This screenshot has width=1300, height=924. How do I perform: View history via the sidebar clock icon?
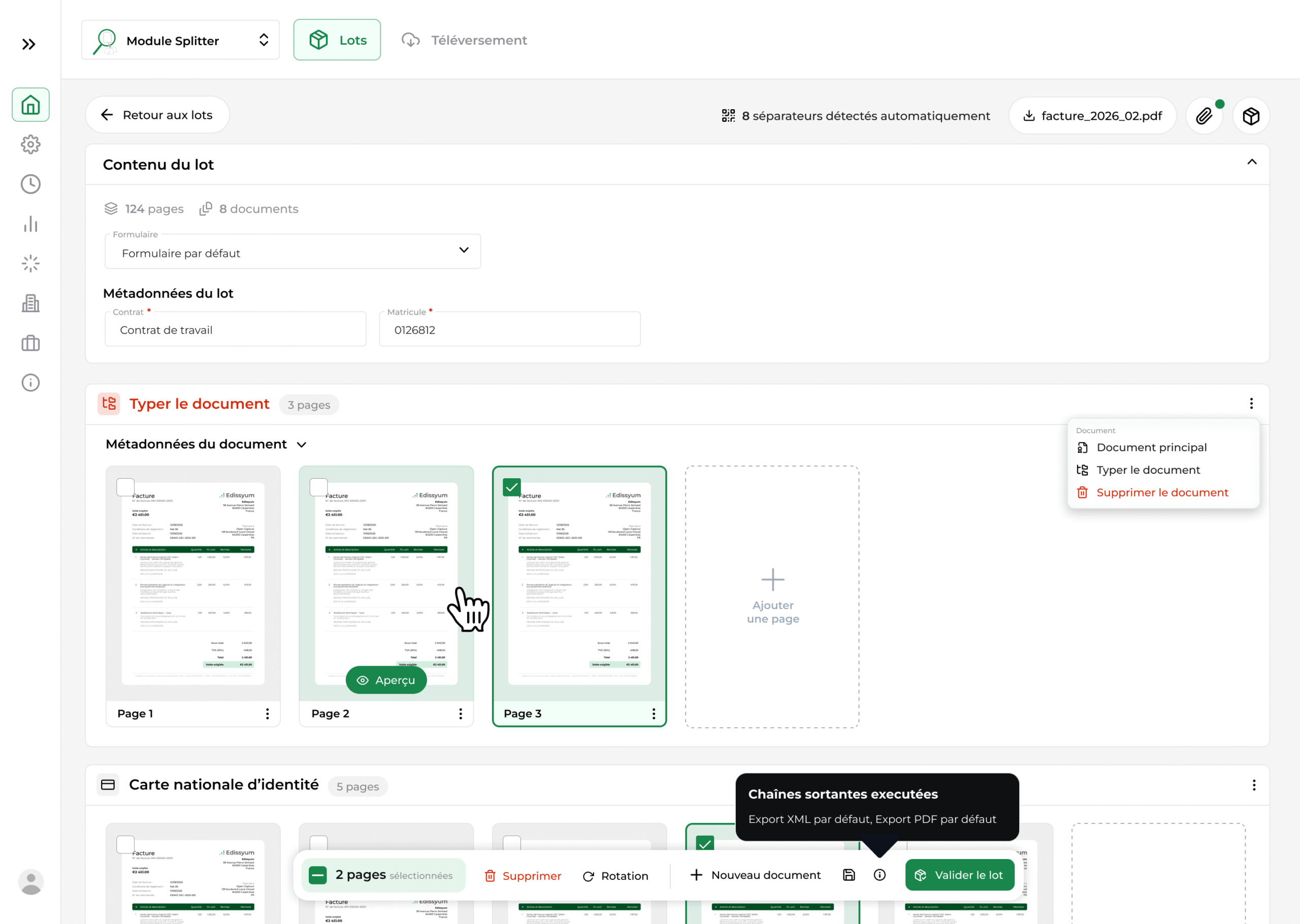click(x=30, y=184)
